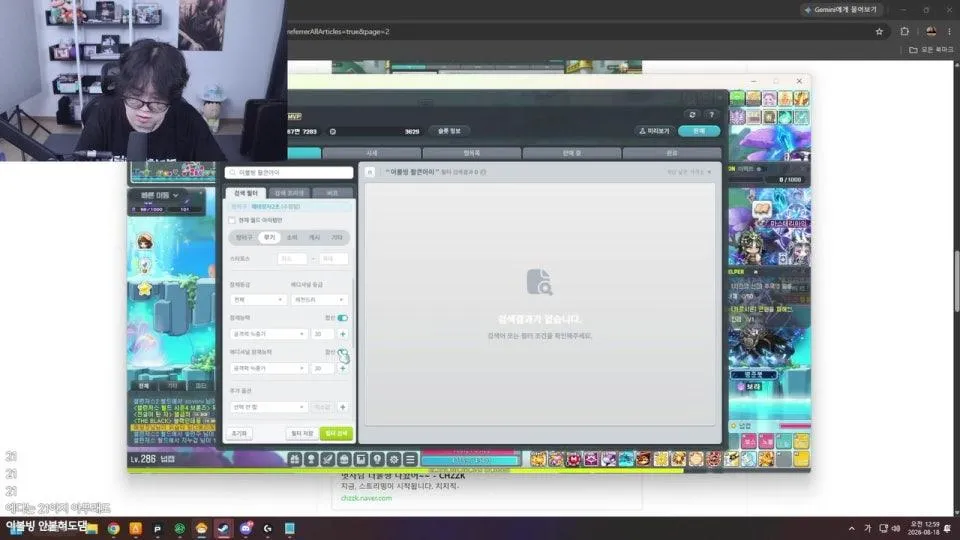Open Discord from the taskbar

tap(246, 528)
